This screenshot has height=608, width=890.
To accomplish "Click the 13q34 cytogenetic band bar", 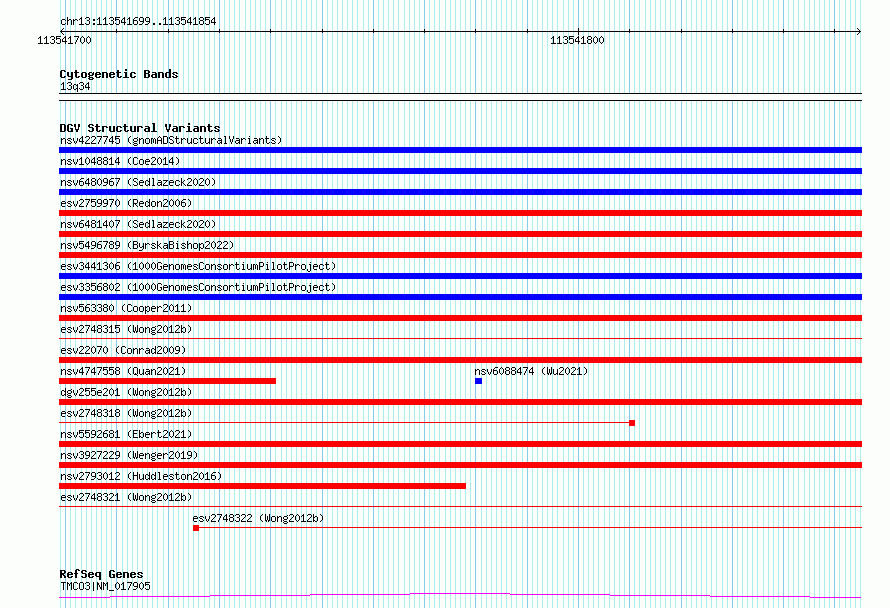I will tap(460, 97).
